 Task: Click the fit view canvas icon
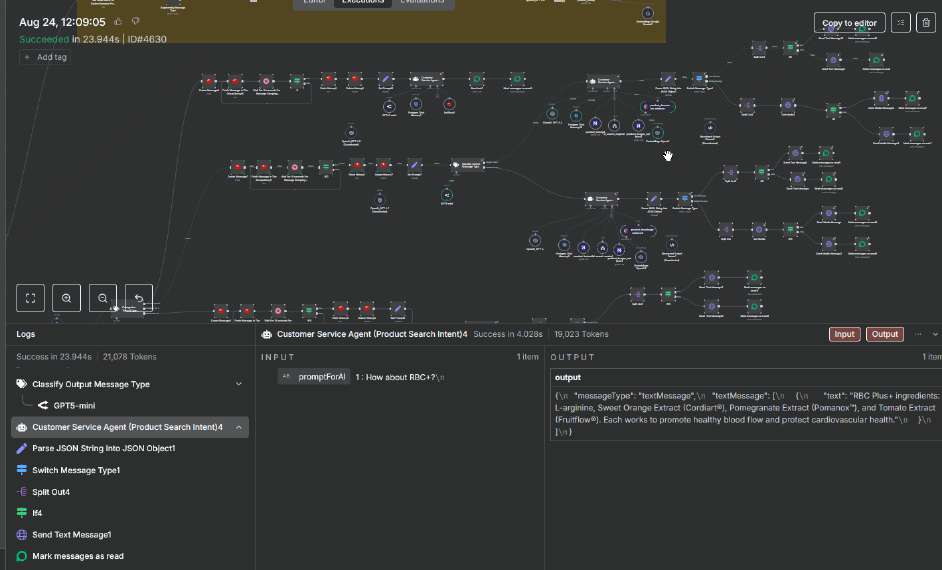31,298
